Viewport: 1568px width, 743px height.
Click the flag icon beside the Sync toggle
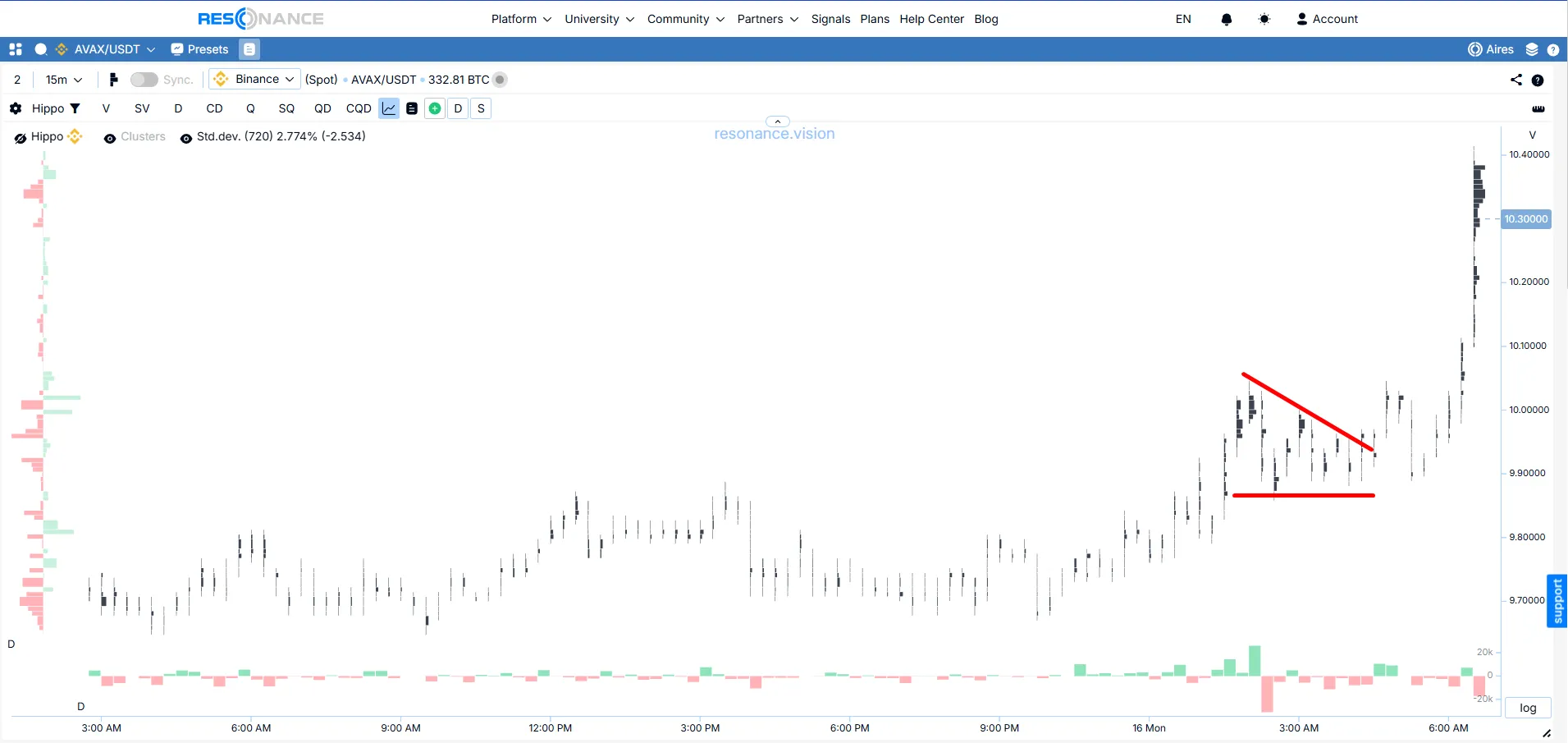pyautogui.click(x=113, y=79)
